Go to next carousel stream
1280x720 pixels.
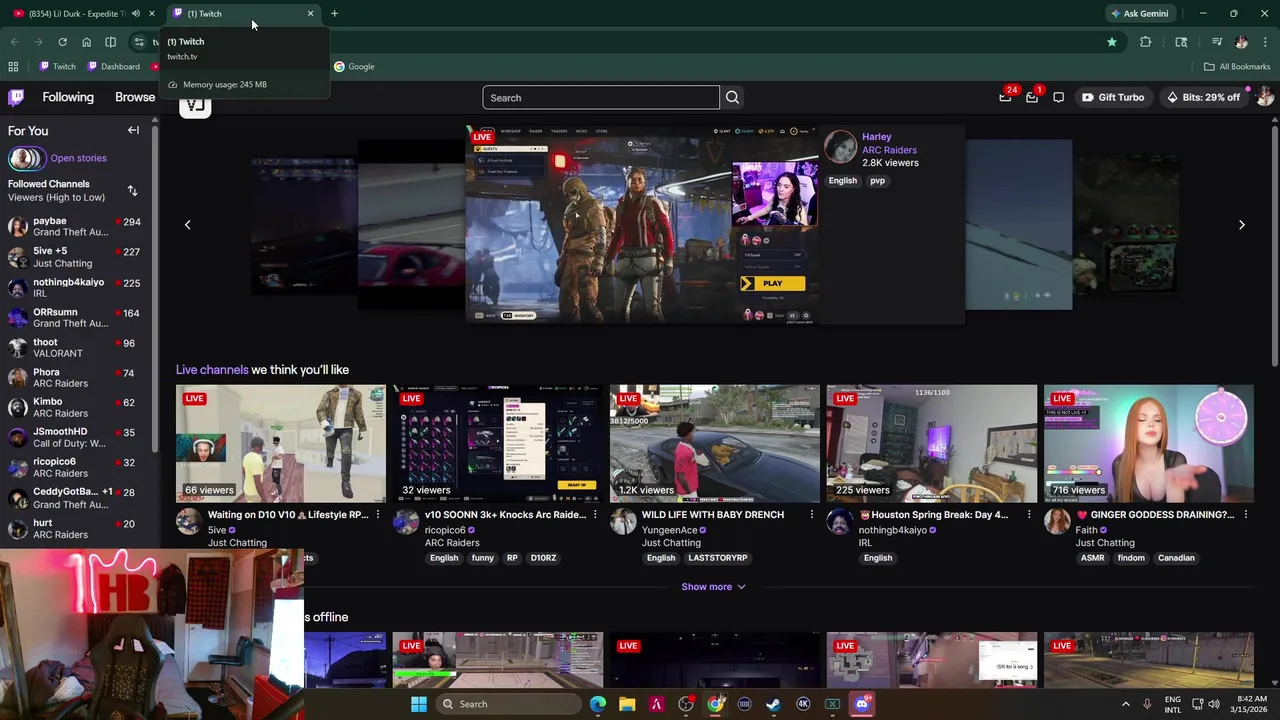tap(1241, 225)
